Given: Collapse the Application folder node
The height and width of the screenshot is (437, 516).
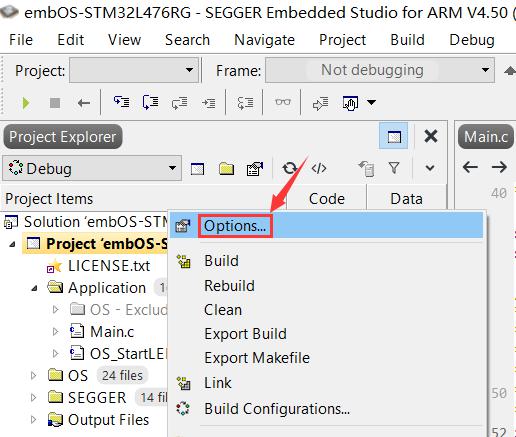Looking at the screenshot, I should pos(34,288).
